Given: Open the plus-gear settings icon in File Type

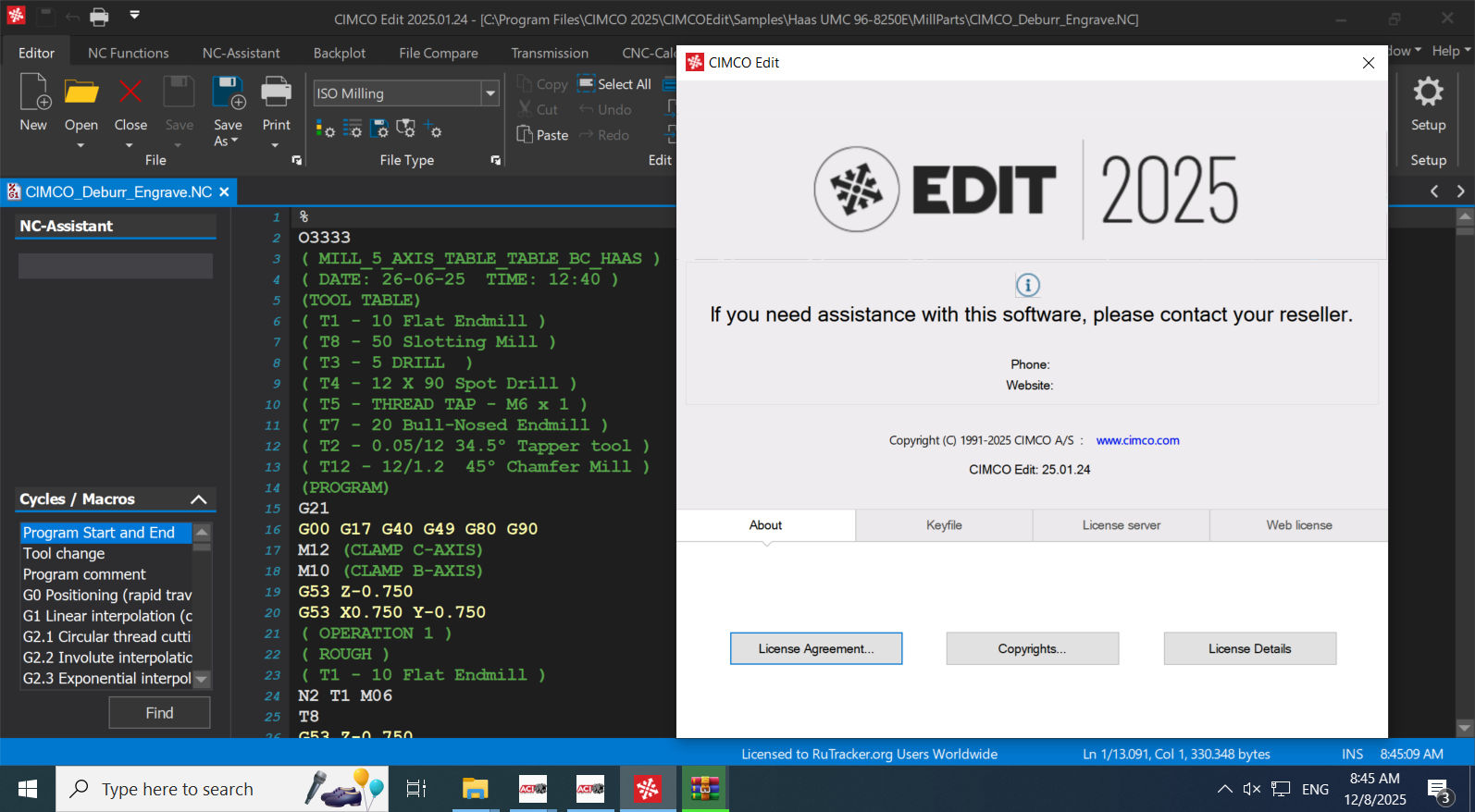Looking at the screenshot, I should [x=433, y=129].
